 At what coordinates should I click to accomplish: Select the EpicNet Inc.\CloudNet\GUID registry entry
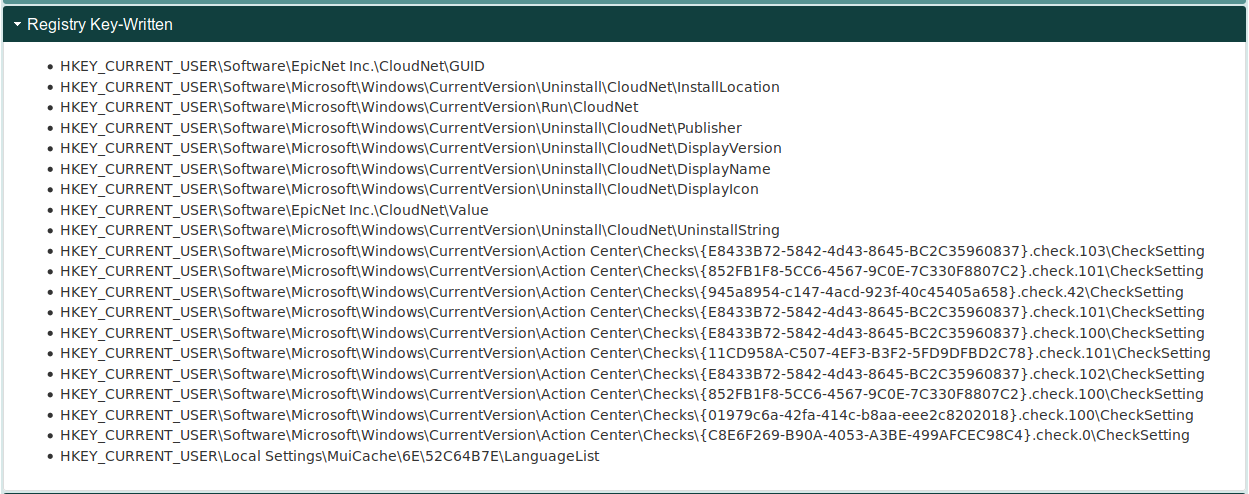pyautogui.click(x=272, y=66)
